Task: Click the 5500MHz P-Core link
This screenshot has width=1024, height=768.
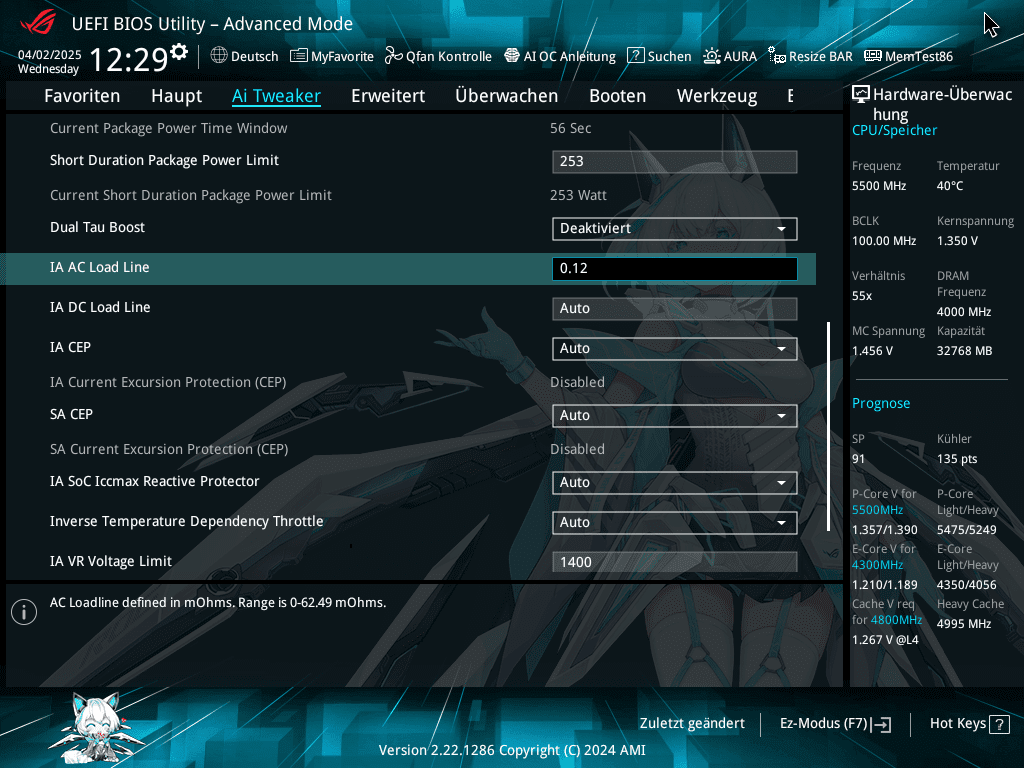Action: click(x=877, y=510)
